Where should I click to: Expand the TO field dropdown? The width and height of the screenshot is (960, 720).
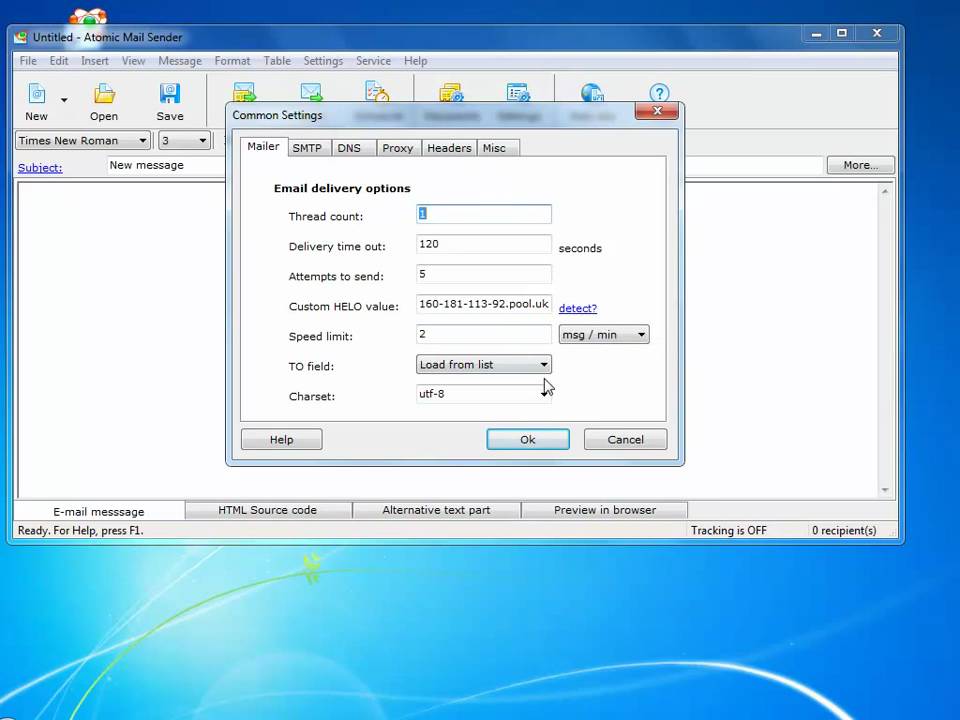point(543,364)
